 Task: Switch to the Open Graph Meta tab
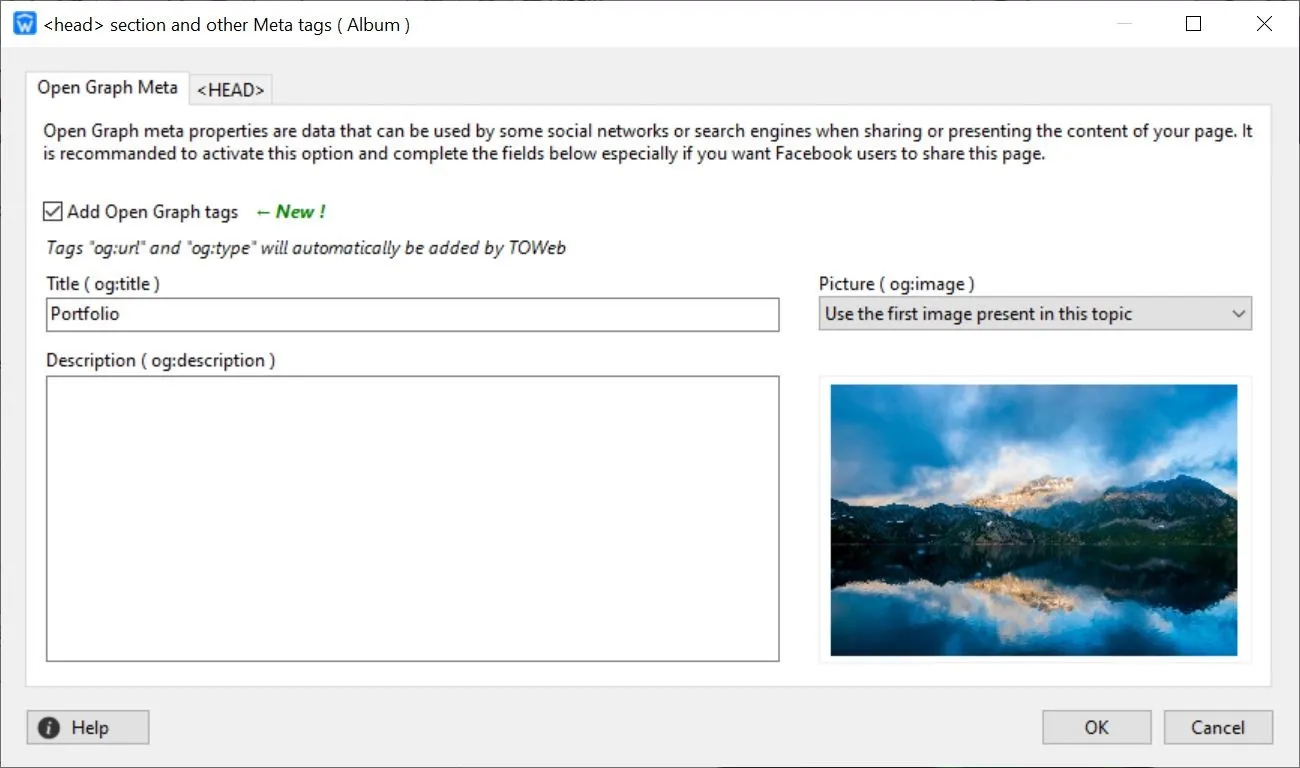[107, 88]
